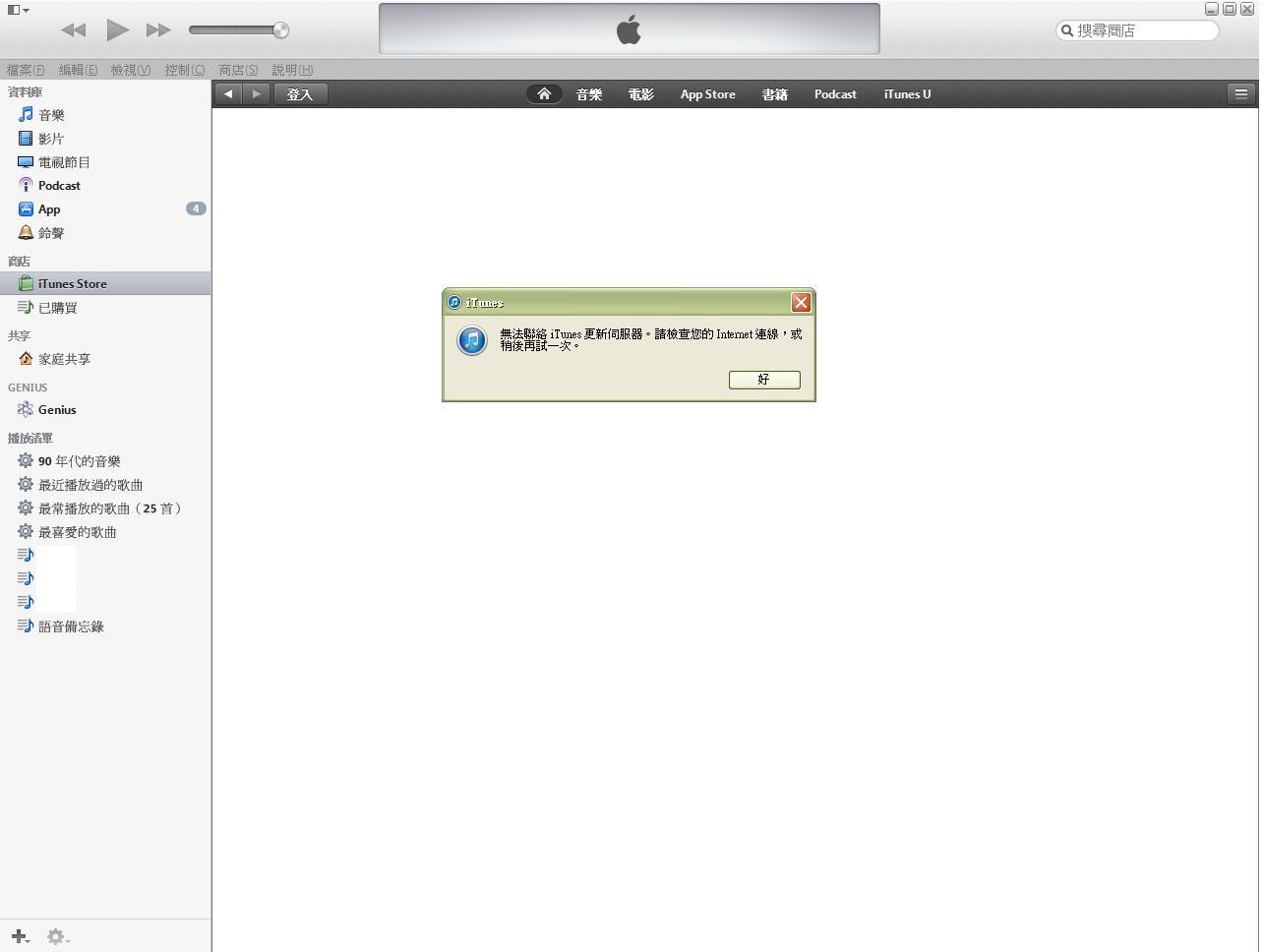This screenshot has height=952, width=1264.
Task: Switch to the 電影 store tab
Action: click(641, 94)
